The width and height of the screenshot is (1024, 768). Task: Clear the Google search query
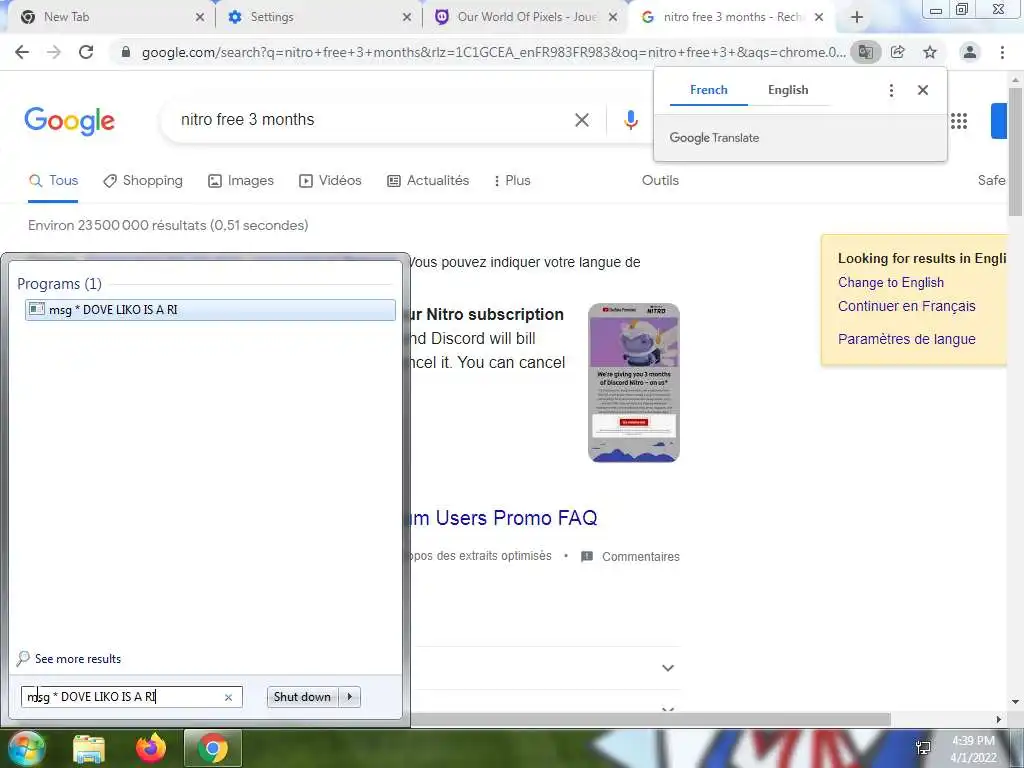(x=582, y=120)
